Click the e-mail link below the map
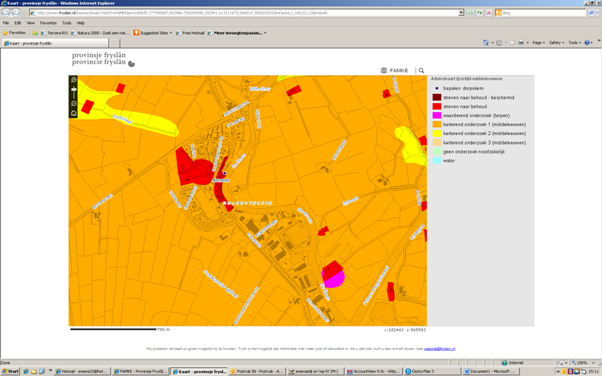602x376 pixels. [x=440, y=349]
